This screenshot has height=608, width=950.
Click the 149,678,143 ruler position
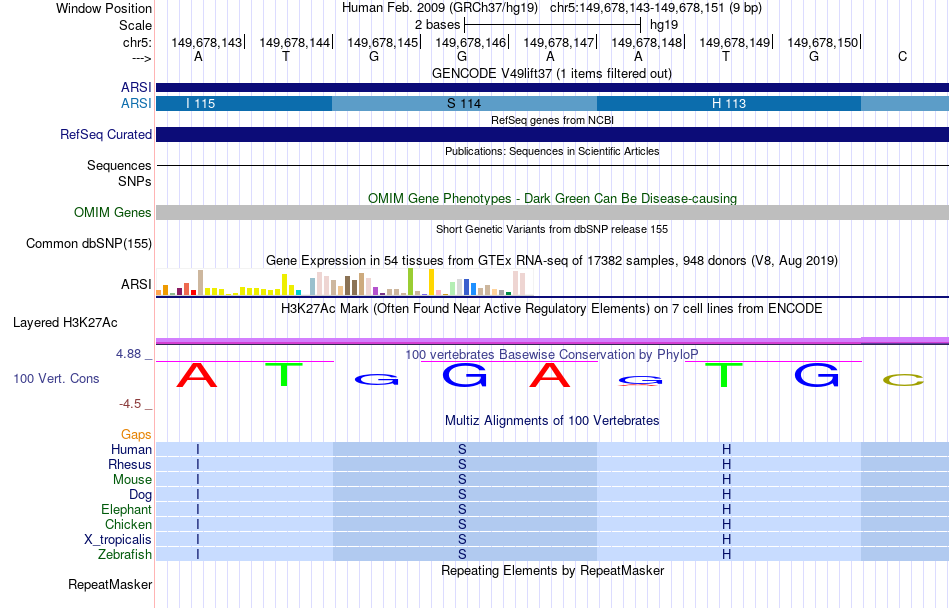click(206, 42)
